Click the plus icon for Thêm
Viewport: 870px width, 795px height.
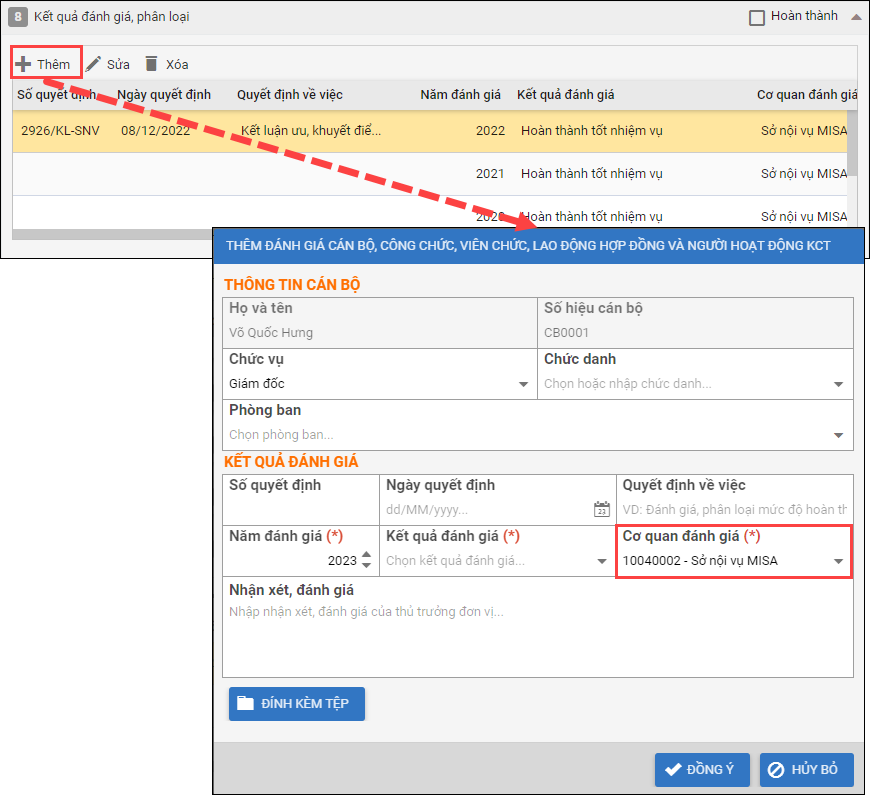click(23, 64)
